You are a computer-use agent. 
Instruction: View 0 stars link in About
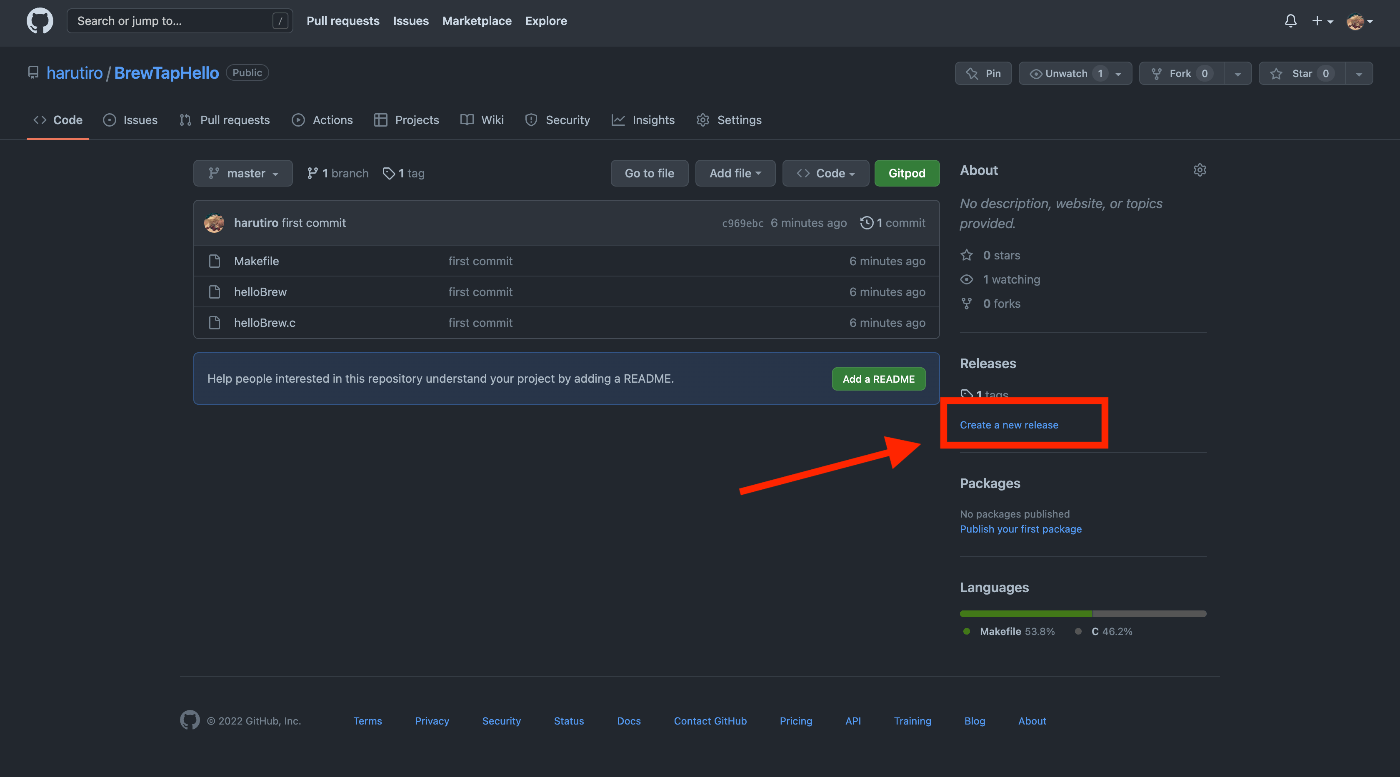(x=991, y=255)
